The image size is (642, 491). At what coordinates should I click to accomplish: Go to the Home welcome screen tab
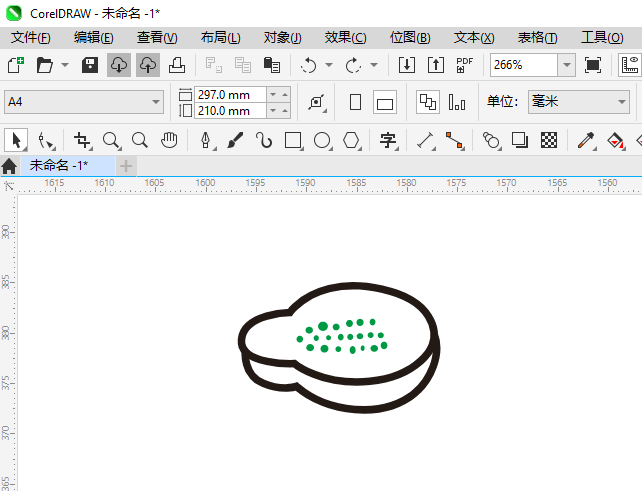point(9,166)
